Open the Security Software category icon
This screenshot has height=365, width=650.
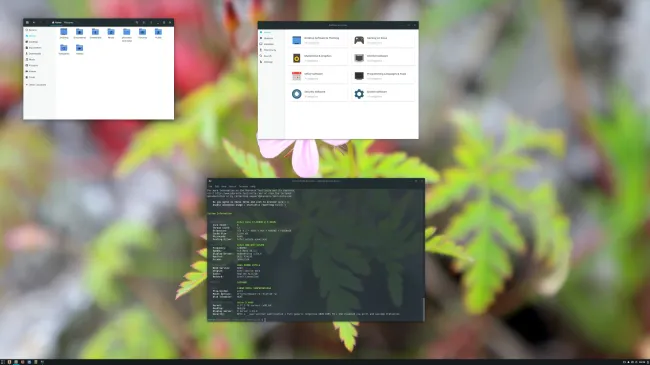(296, 94)
